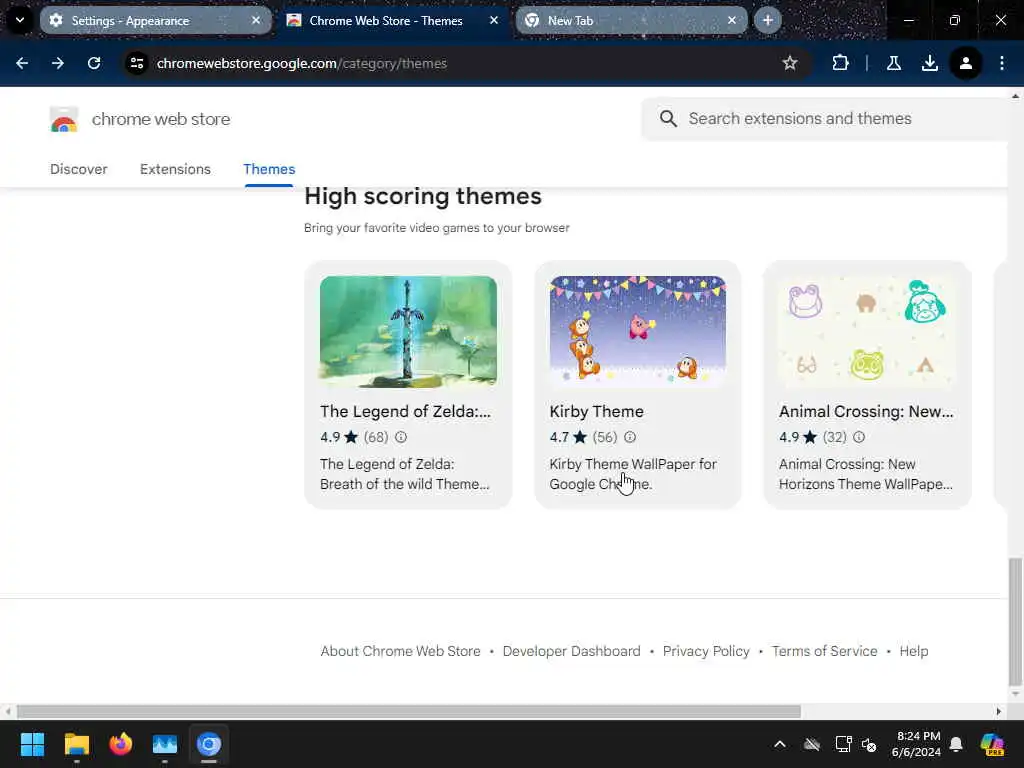This screenshot has width=1024, height=768.
Task: Click The Legend of Zelda title
Action: click(x=405, y=411)
